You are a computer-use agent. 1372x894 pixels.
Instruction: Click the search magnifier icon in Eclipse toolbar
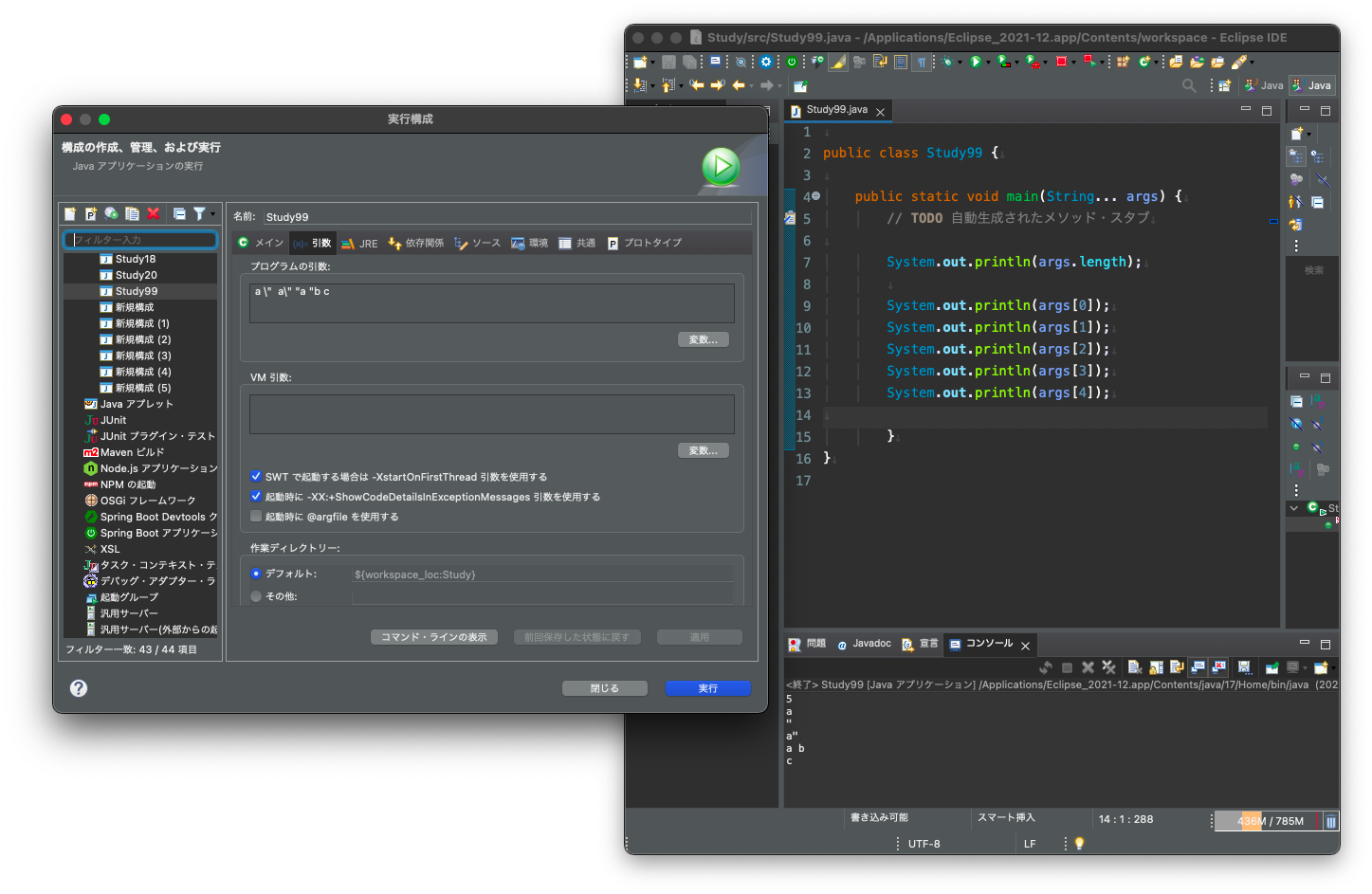[1189, 85]
